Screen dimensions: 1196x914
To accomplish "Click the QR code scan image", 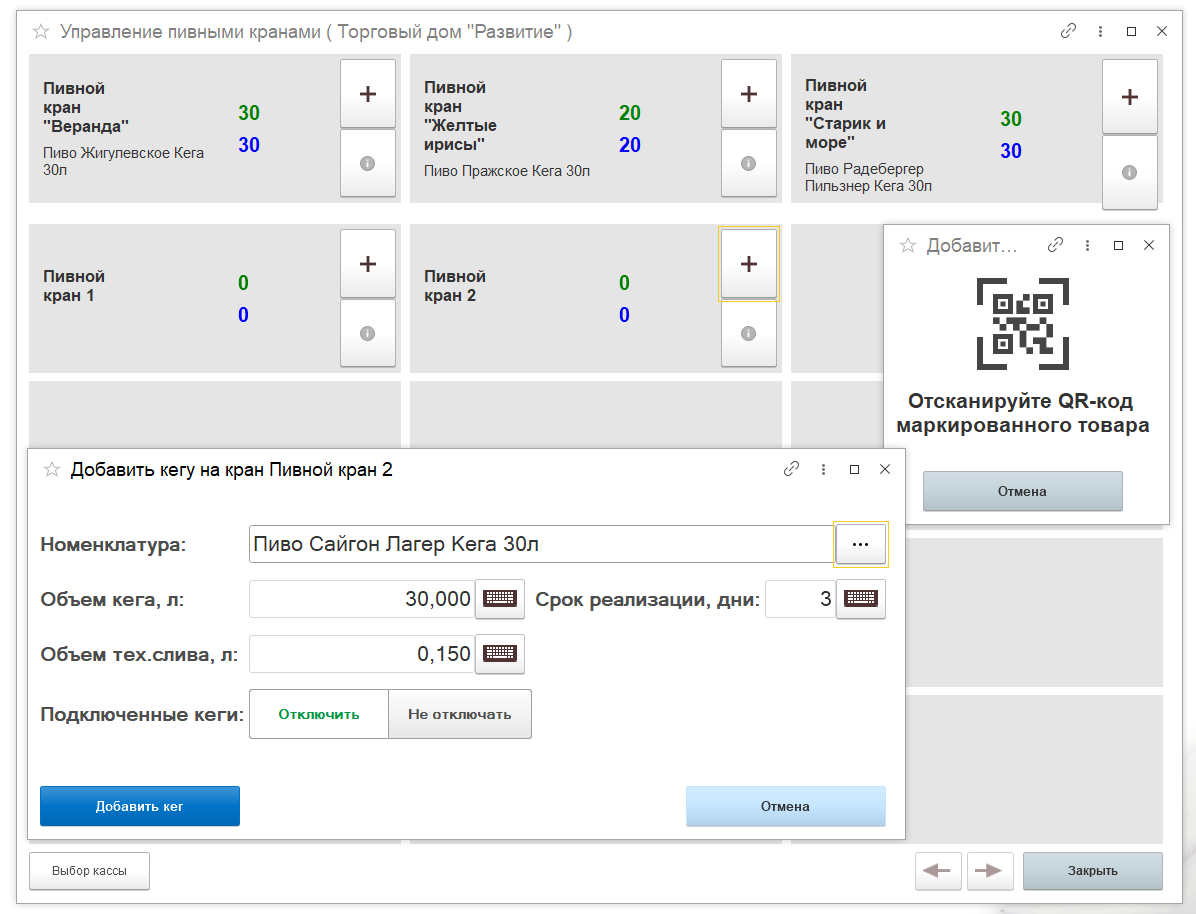I will 1022,324.
